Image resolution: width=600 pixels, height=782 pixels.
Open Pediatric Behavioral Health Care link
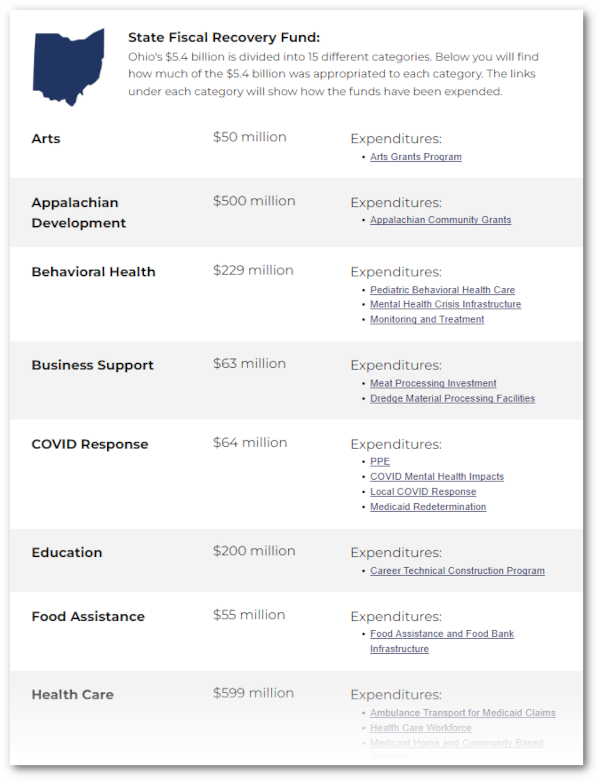pyautogui.click(x=442, y=290)
